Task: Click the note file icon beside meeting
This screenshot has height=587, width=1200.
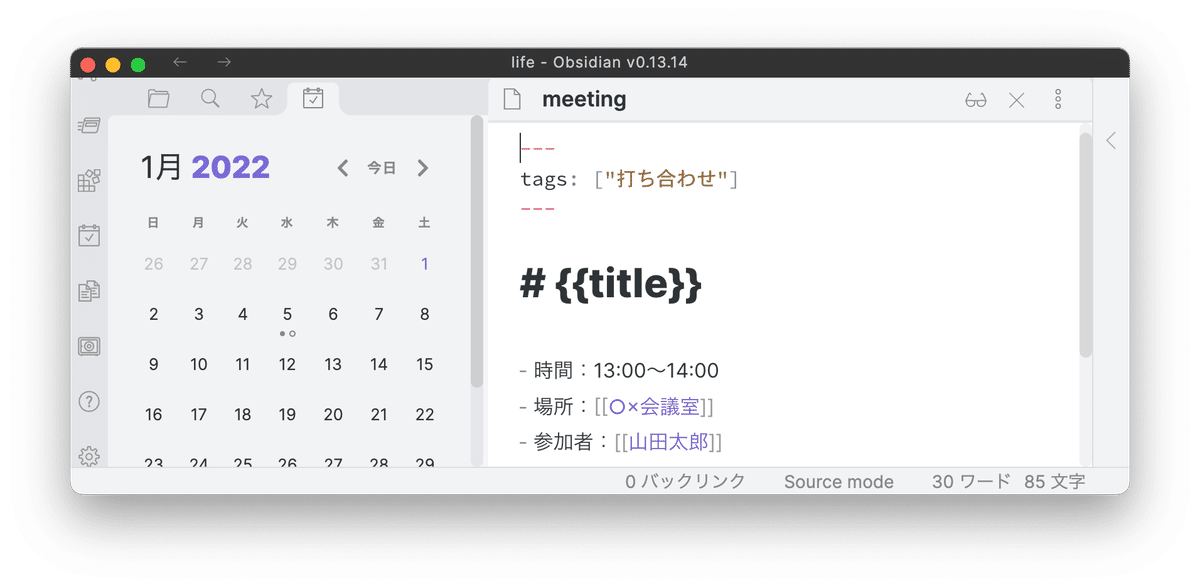Action: 512,99
